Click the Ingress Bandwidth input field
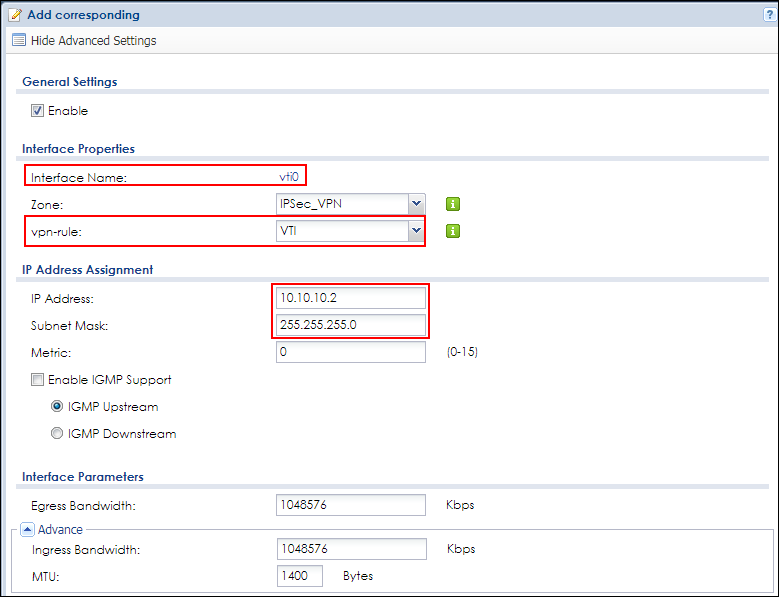This screenshot has height=597, width=779. tap(350, 549)
